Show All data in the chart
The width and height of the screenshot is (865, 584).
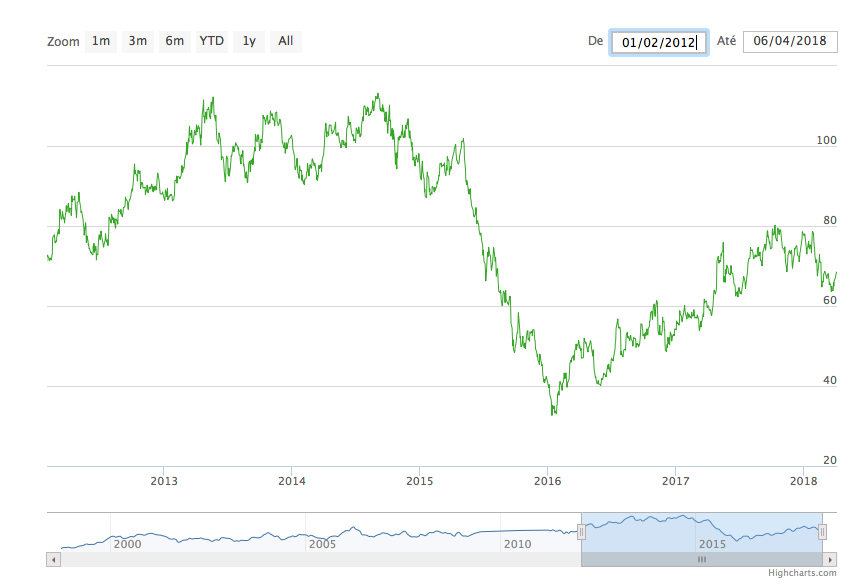[286, 41]
